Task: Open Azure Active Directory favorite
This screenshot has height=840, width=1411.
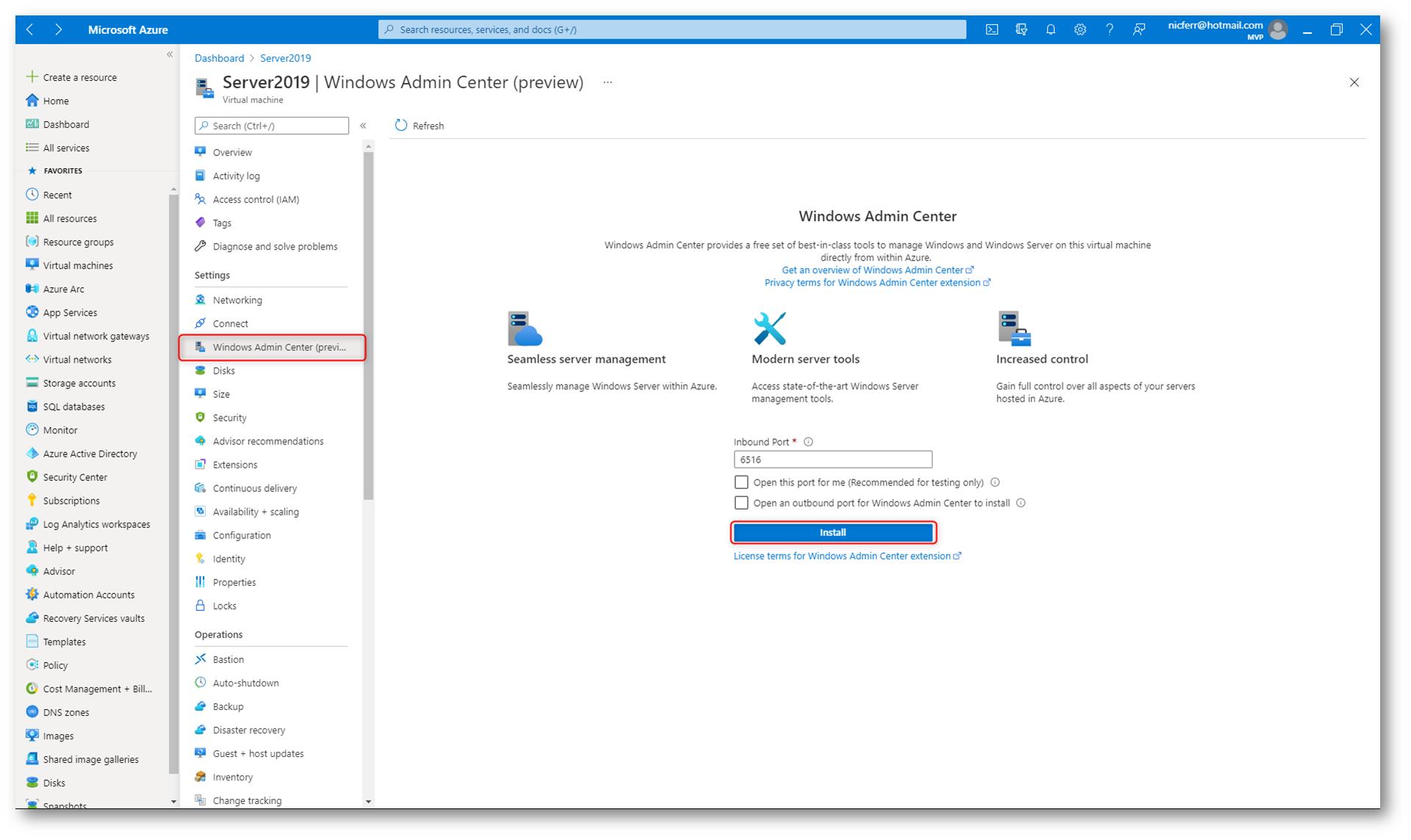Action: coord(90,453)
